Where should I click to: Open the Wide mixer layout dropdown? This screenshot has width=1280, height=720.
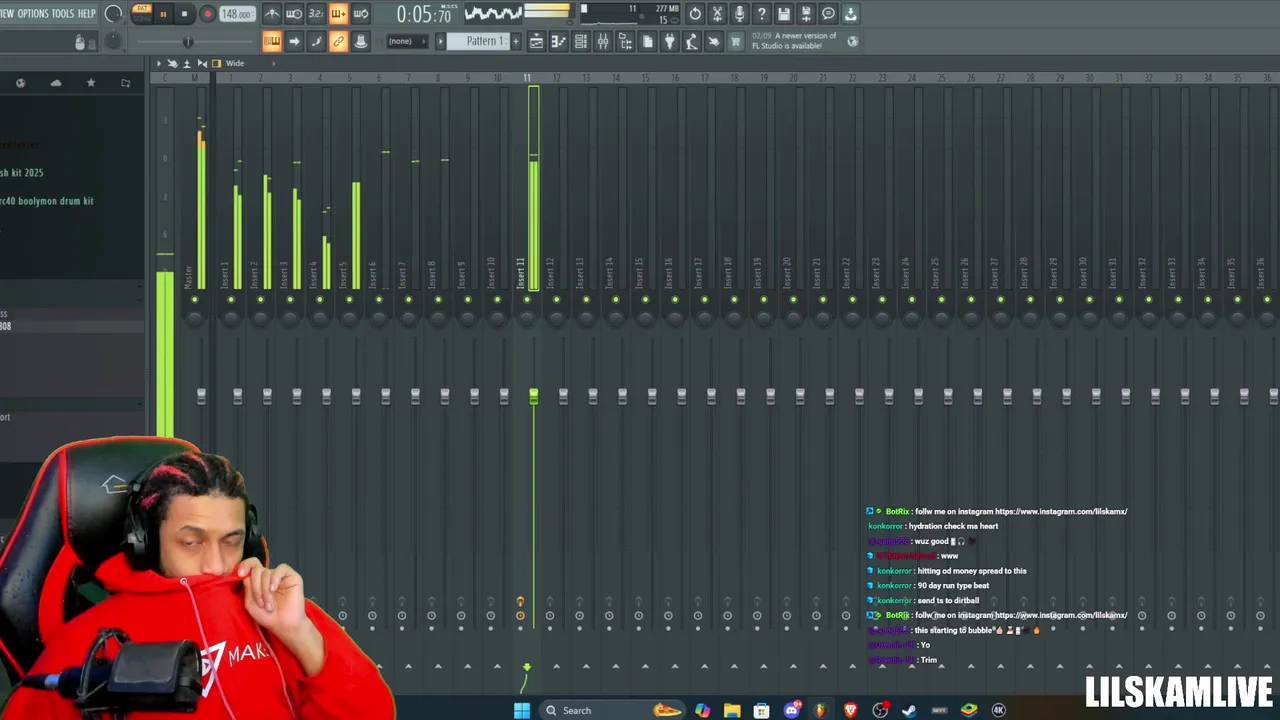click(x=235, y=63)
